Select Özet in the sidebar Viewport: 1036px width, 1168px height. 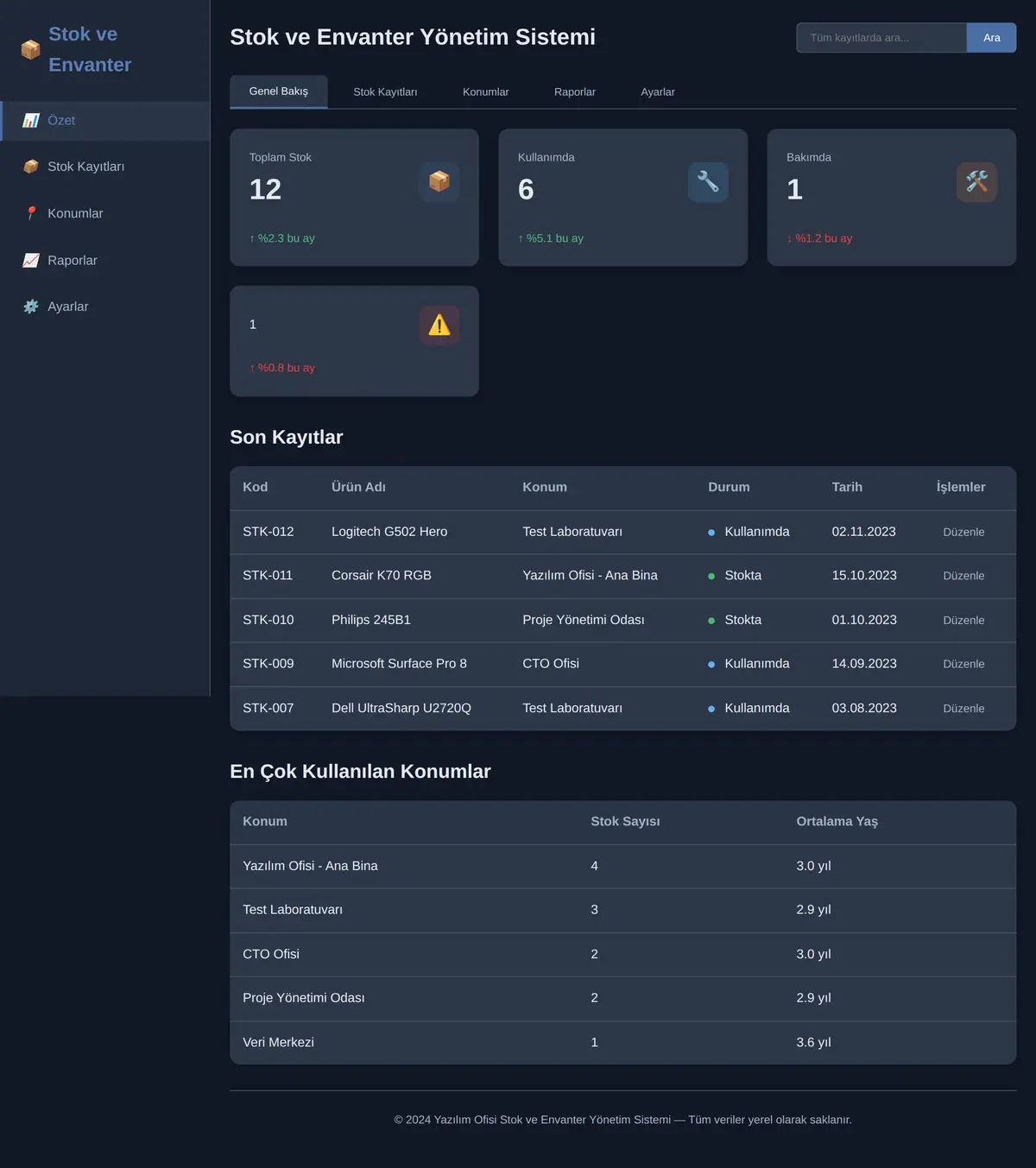tap(105, 121)
